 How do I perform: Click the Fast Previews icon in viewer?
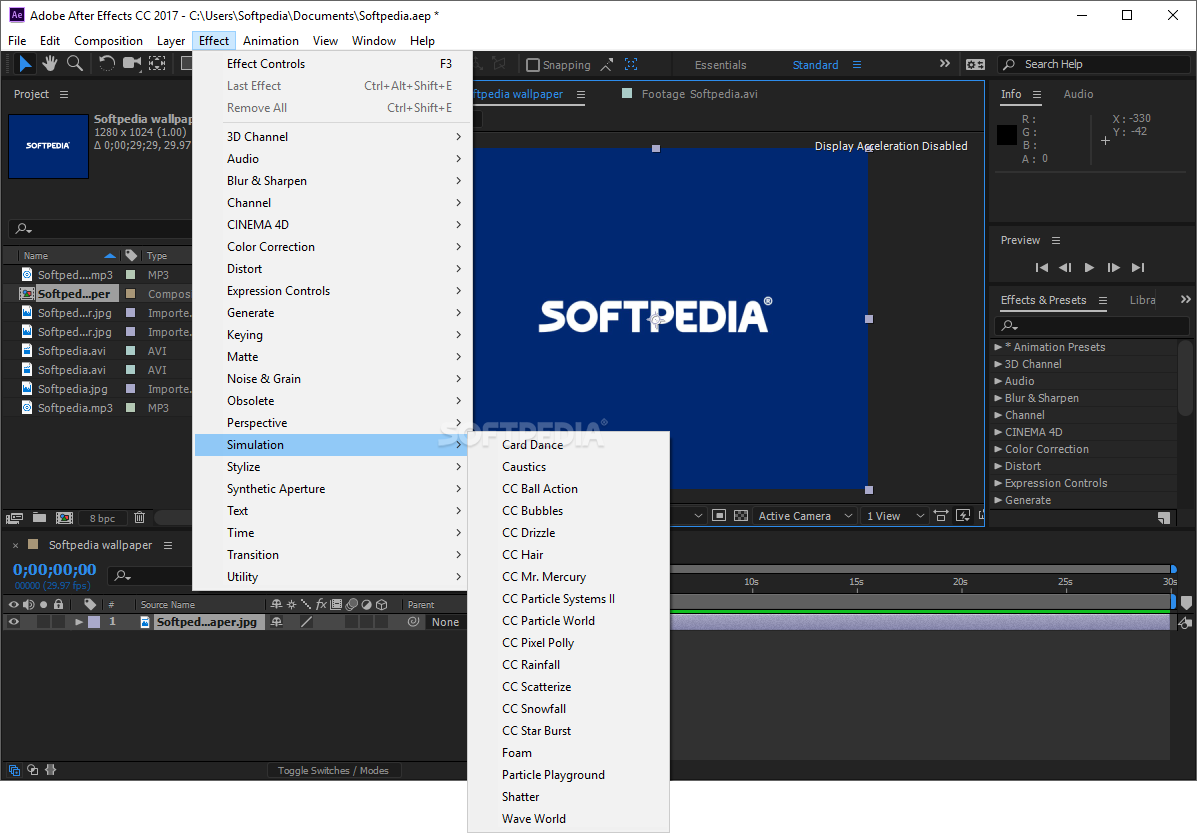click(x=963, y=516)
